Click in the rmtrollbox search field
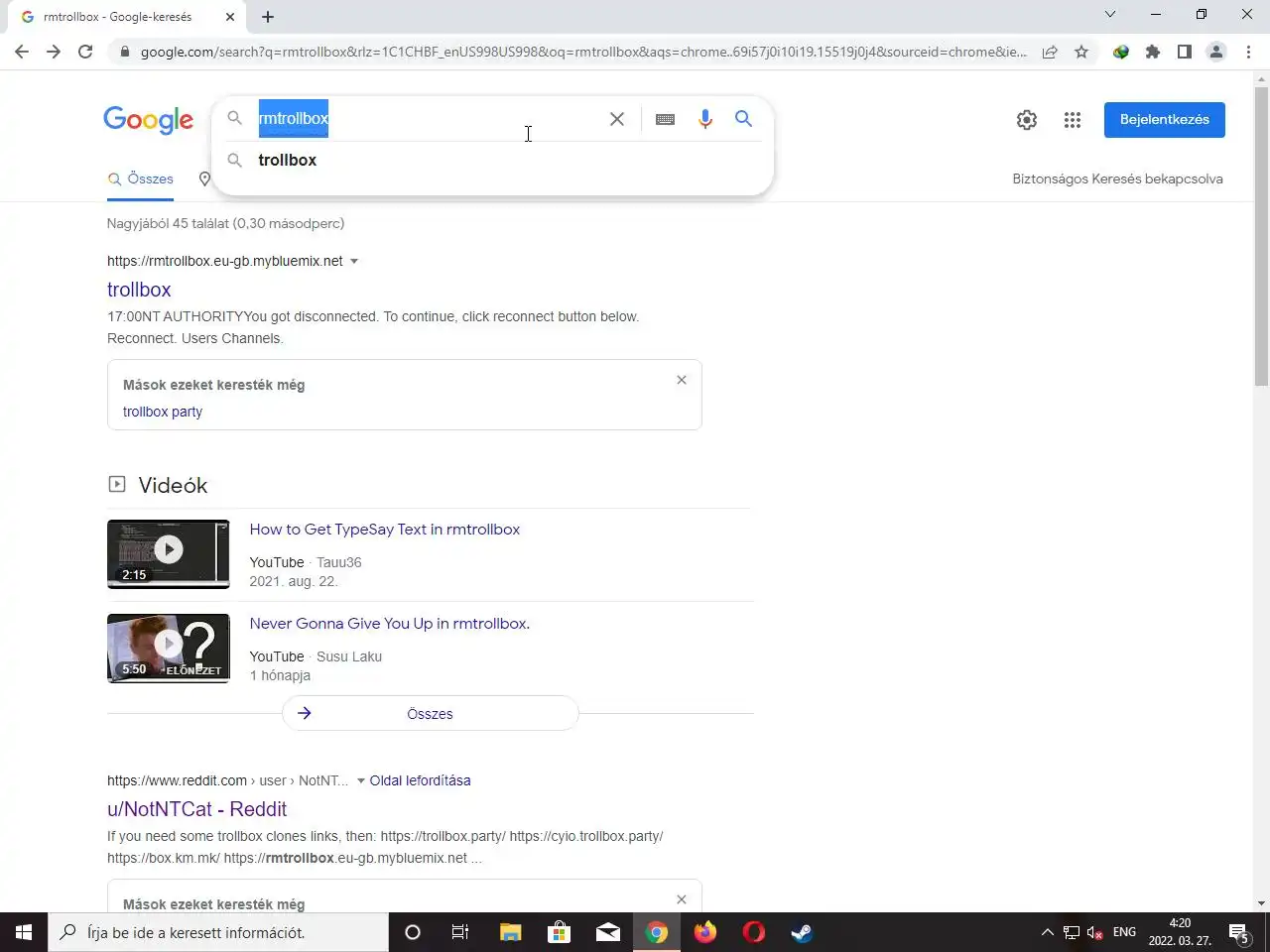Screen dimensions: 1270x952 (x=427, y=119)
